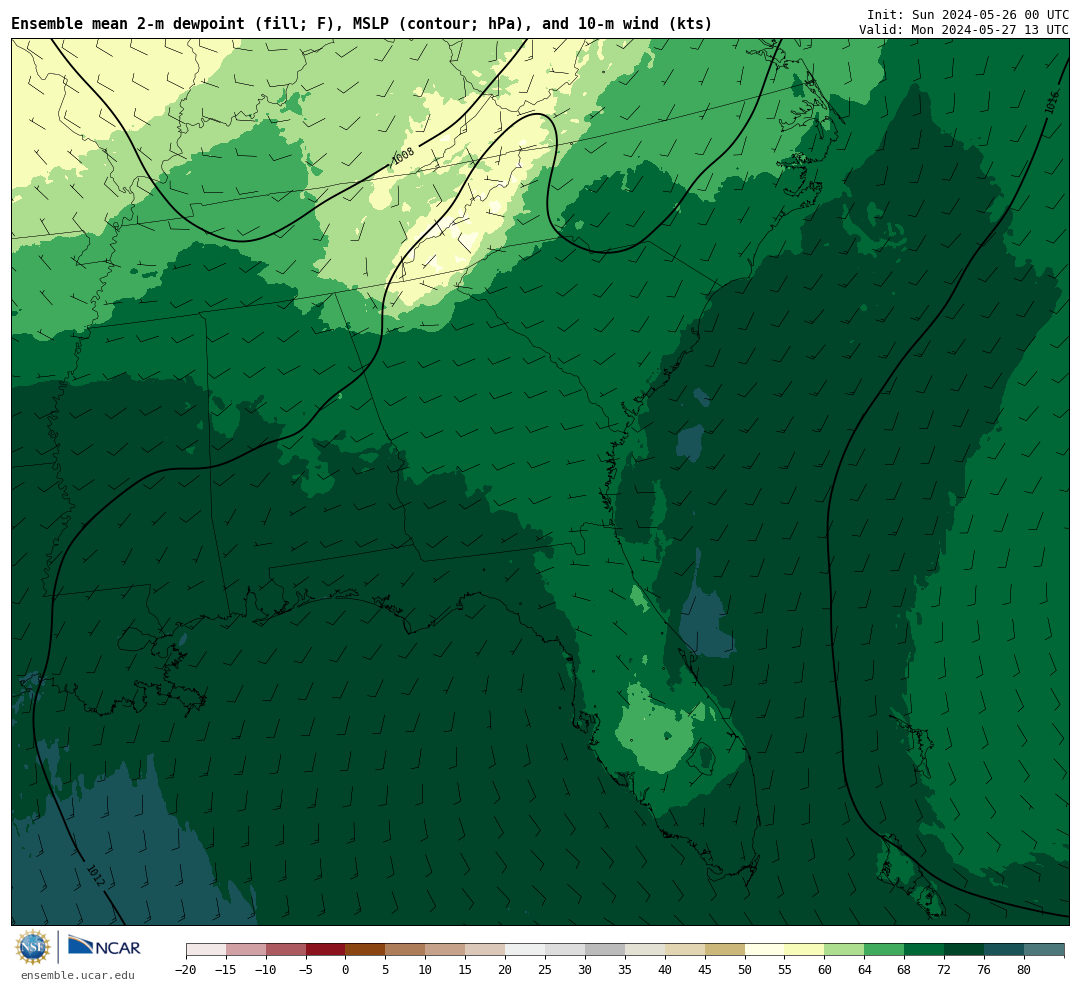Open the ensemble.ucar.edu link text
This screenshot has height=988, width=1080.
coord(78,975)
